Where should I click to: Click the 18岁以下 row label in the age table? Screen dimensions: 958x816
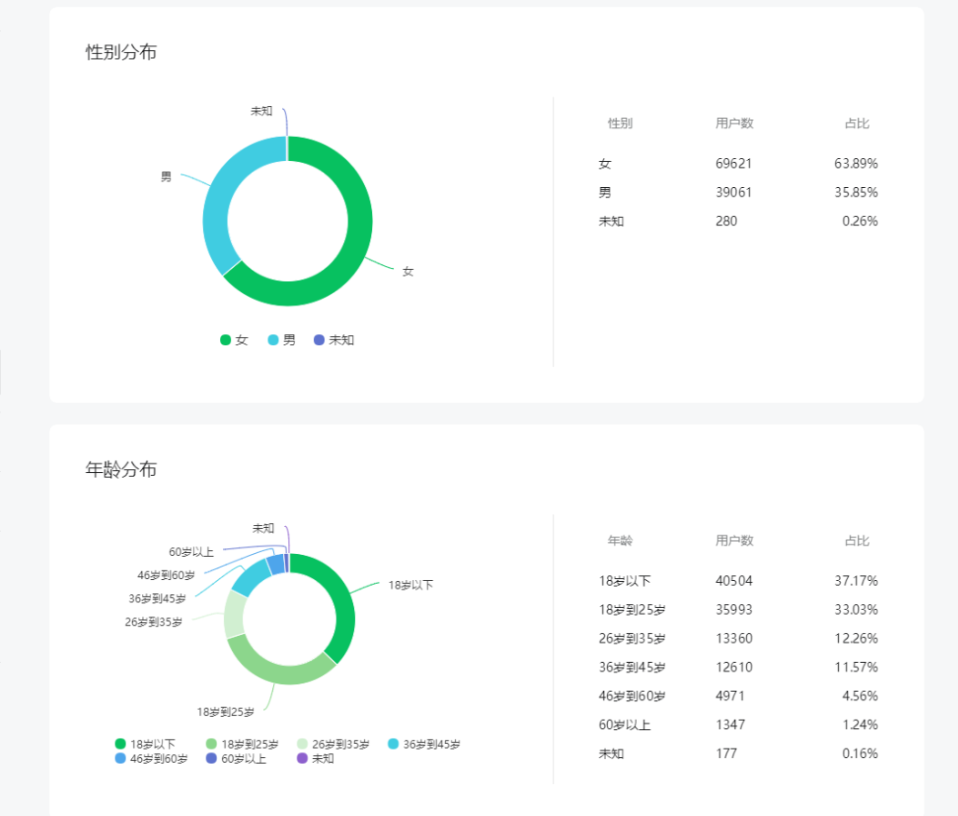click(624, 581)
